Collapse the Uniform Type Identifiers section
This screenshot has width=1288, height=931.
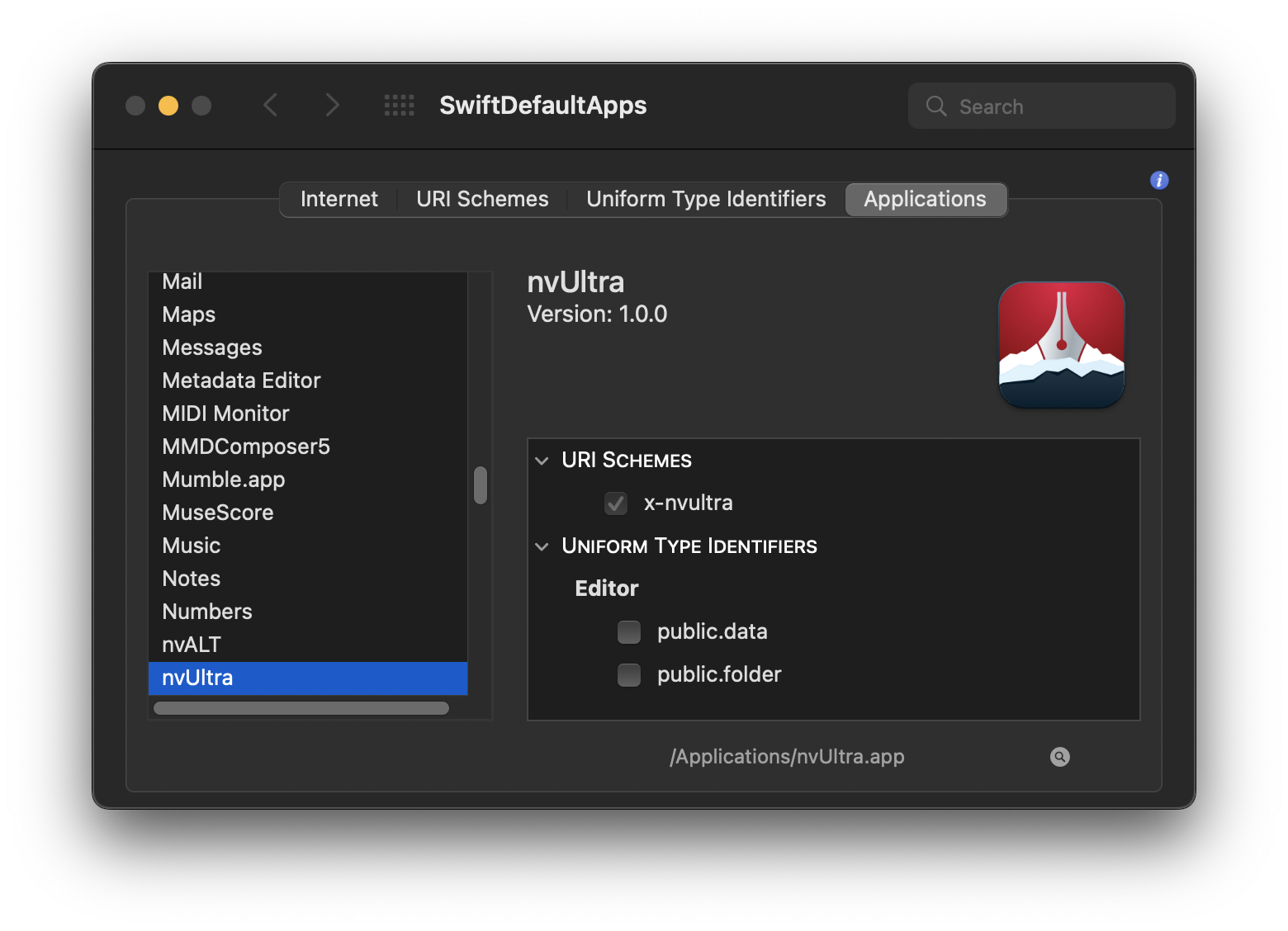tap(542, 546)
